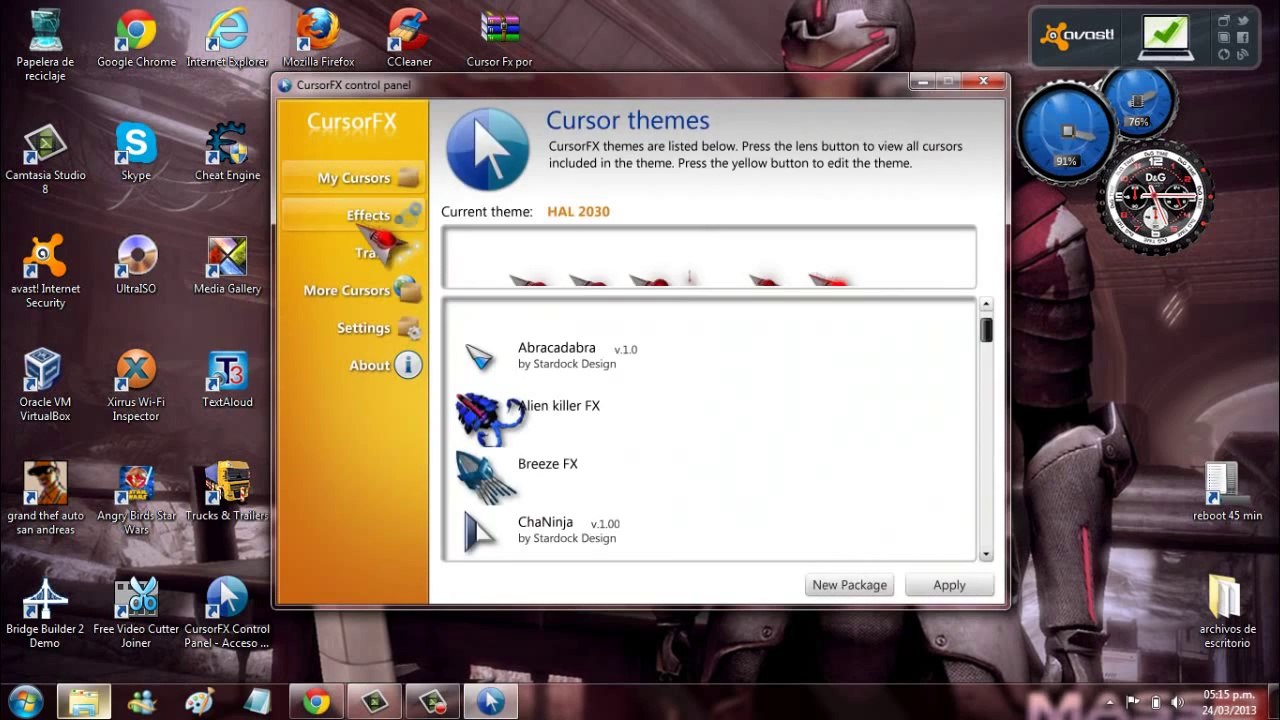Click the Alien killer FX scorpion thumbnail
The height and width of the screenshot is (720, 1280).
[488, 417]
